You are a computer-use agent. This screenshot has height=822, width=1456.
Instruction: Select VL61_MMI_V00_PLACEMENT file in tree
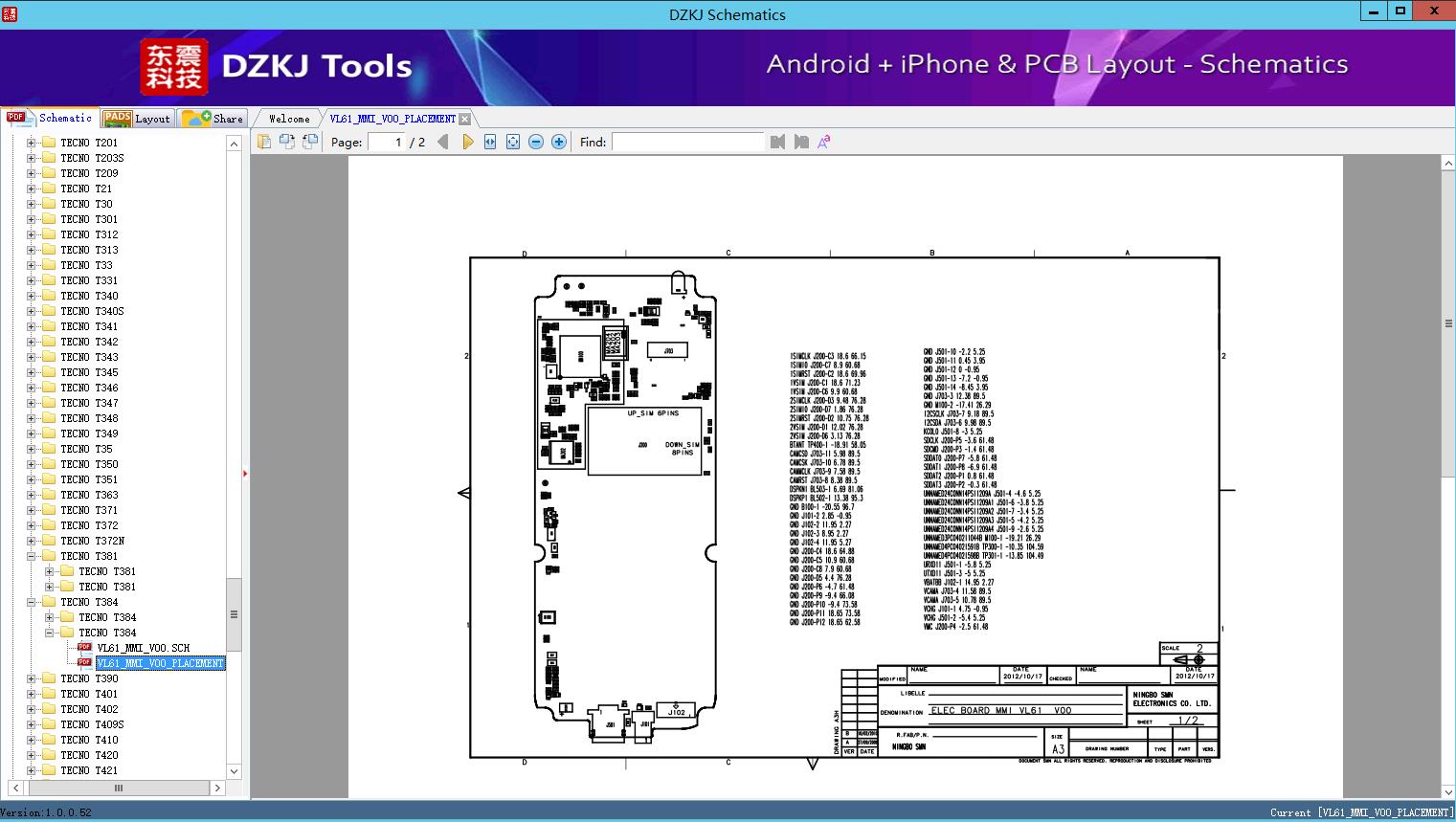point(160,663)
